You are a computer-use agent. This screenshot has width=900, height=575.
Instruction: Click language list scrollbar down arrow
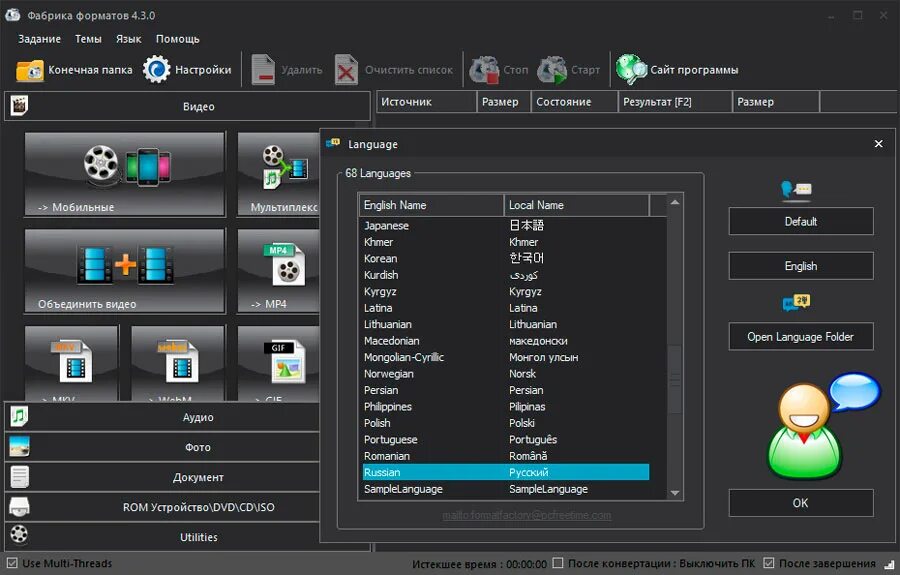click(675, 493)
